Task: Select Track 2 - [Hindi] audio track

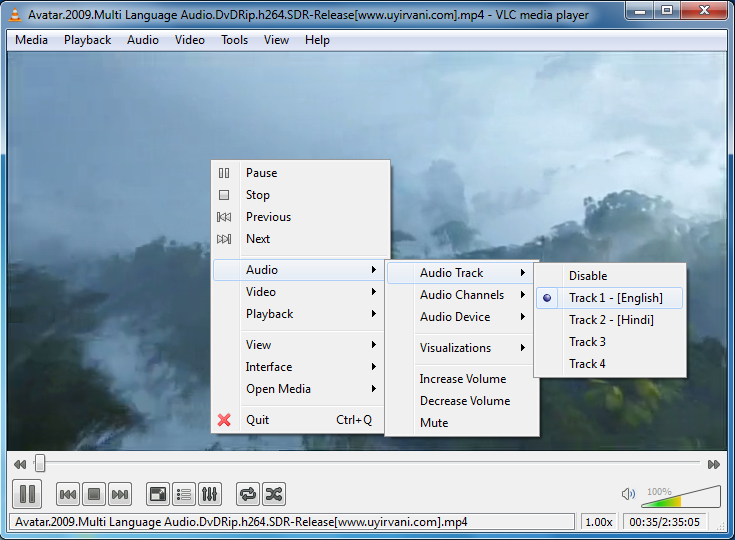Action: (609, 320)
